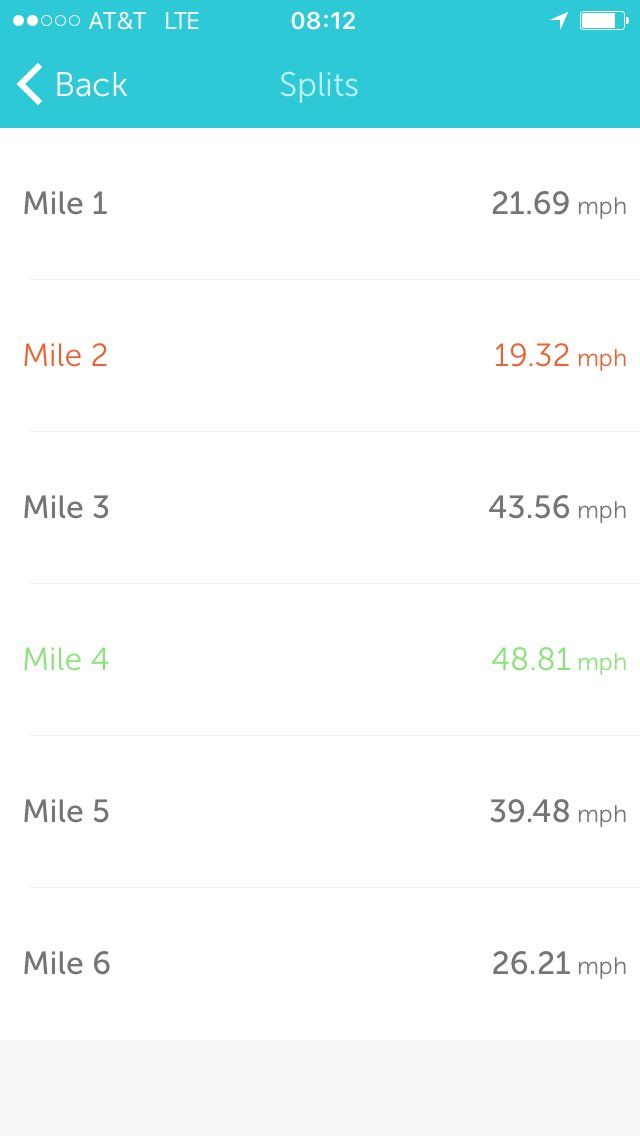
Task: Tap the 08:12 clock in status bar
Action: 323,21
